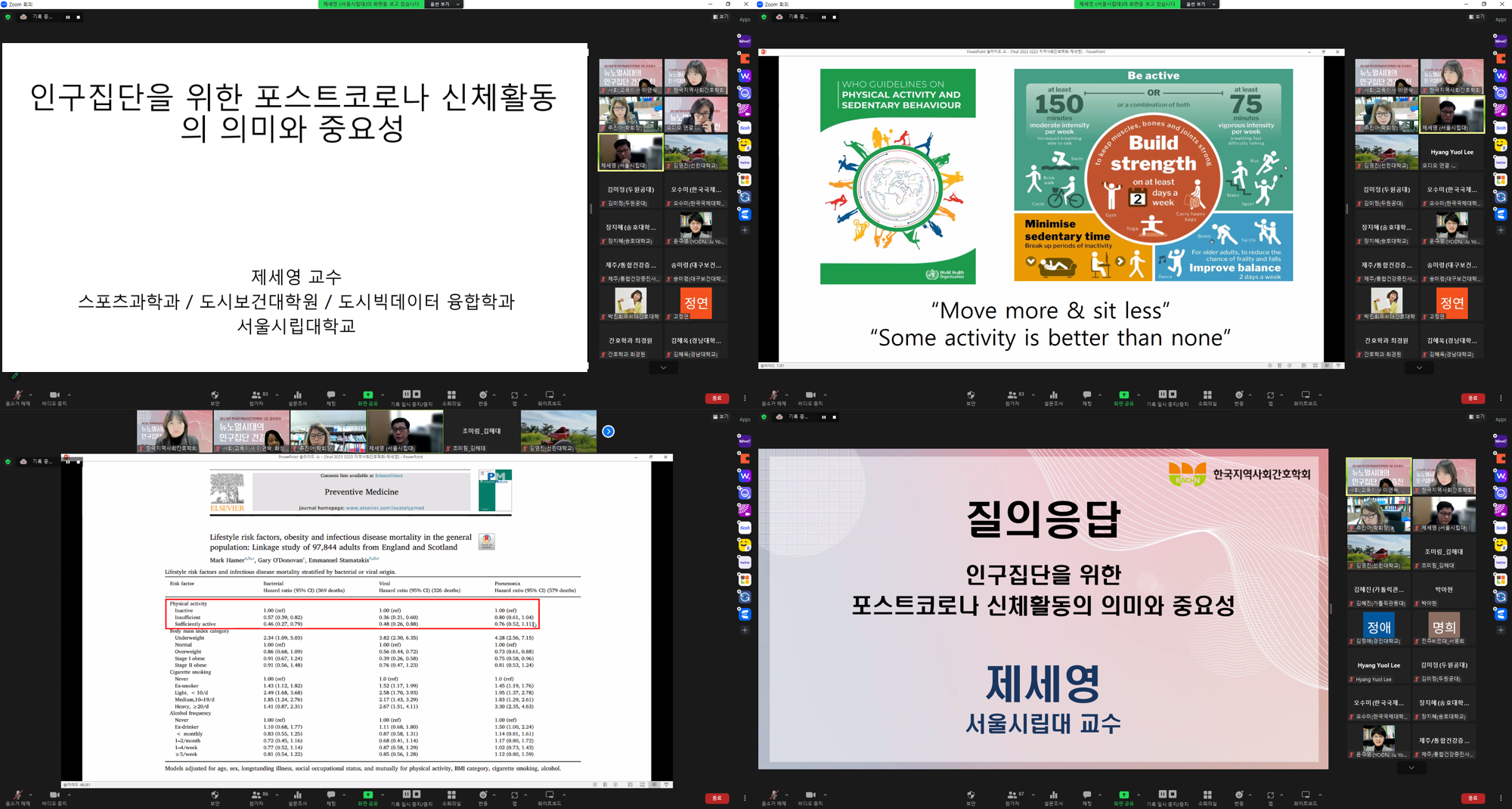Select the 명희 participant tile

[1444, 628]
